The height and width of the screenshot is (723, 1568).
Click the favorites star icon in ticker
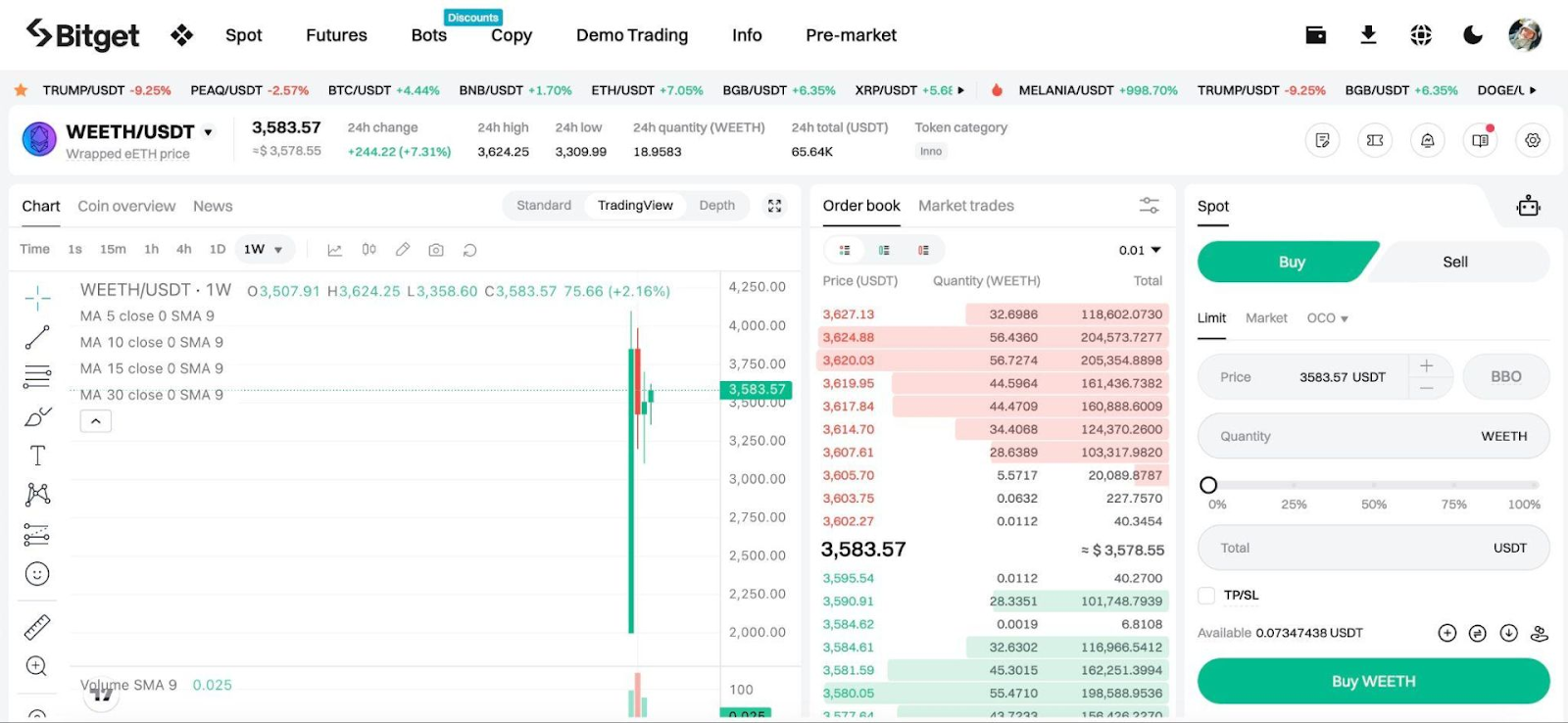21,90
